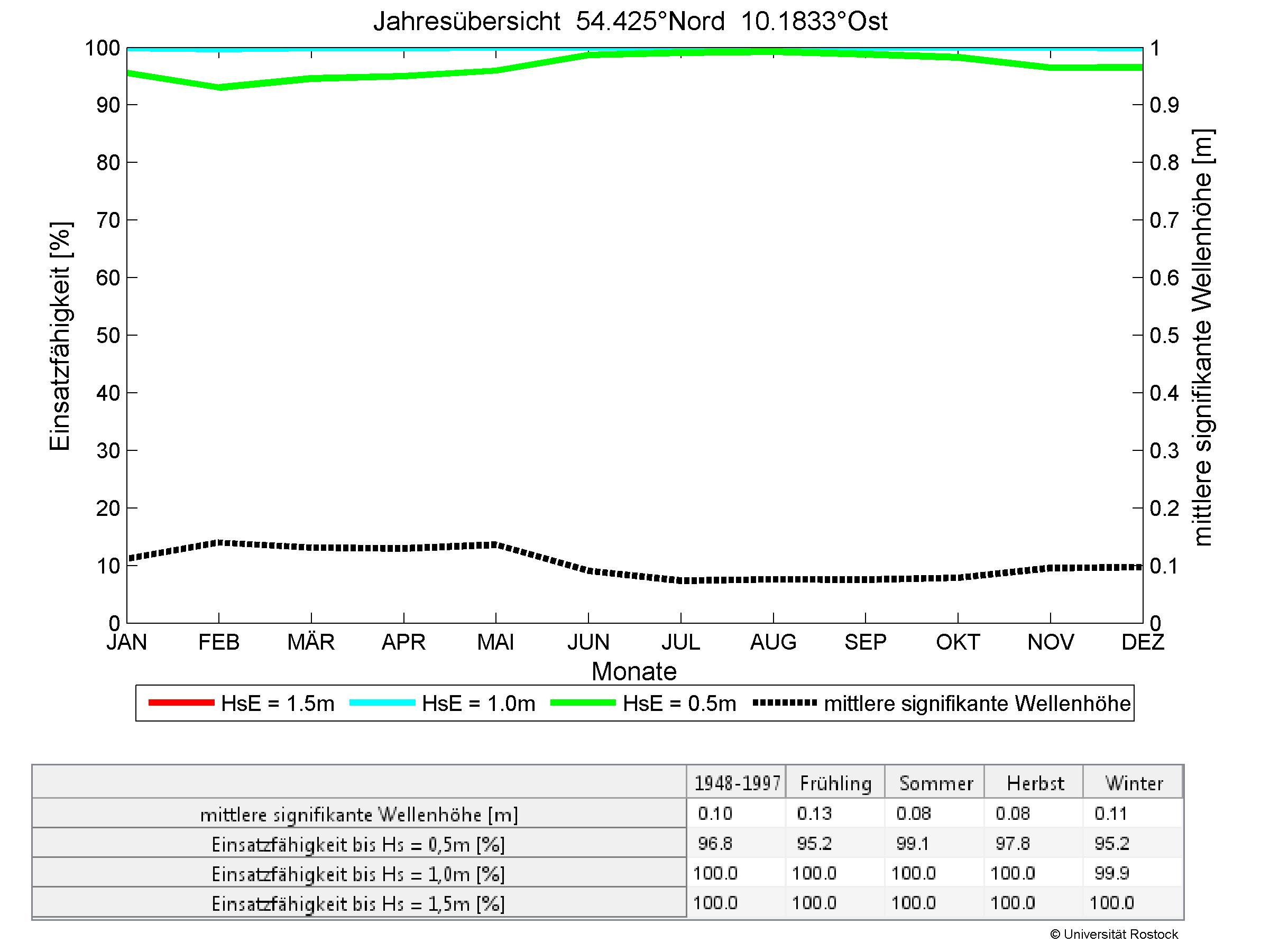
Task: Select row 'Einsatzfähigkeit bis Hs = 0,5m [%]'
Action: [358, 845]
